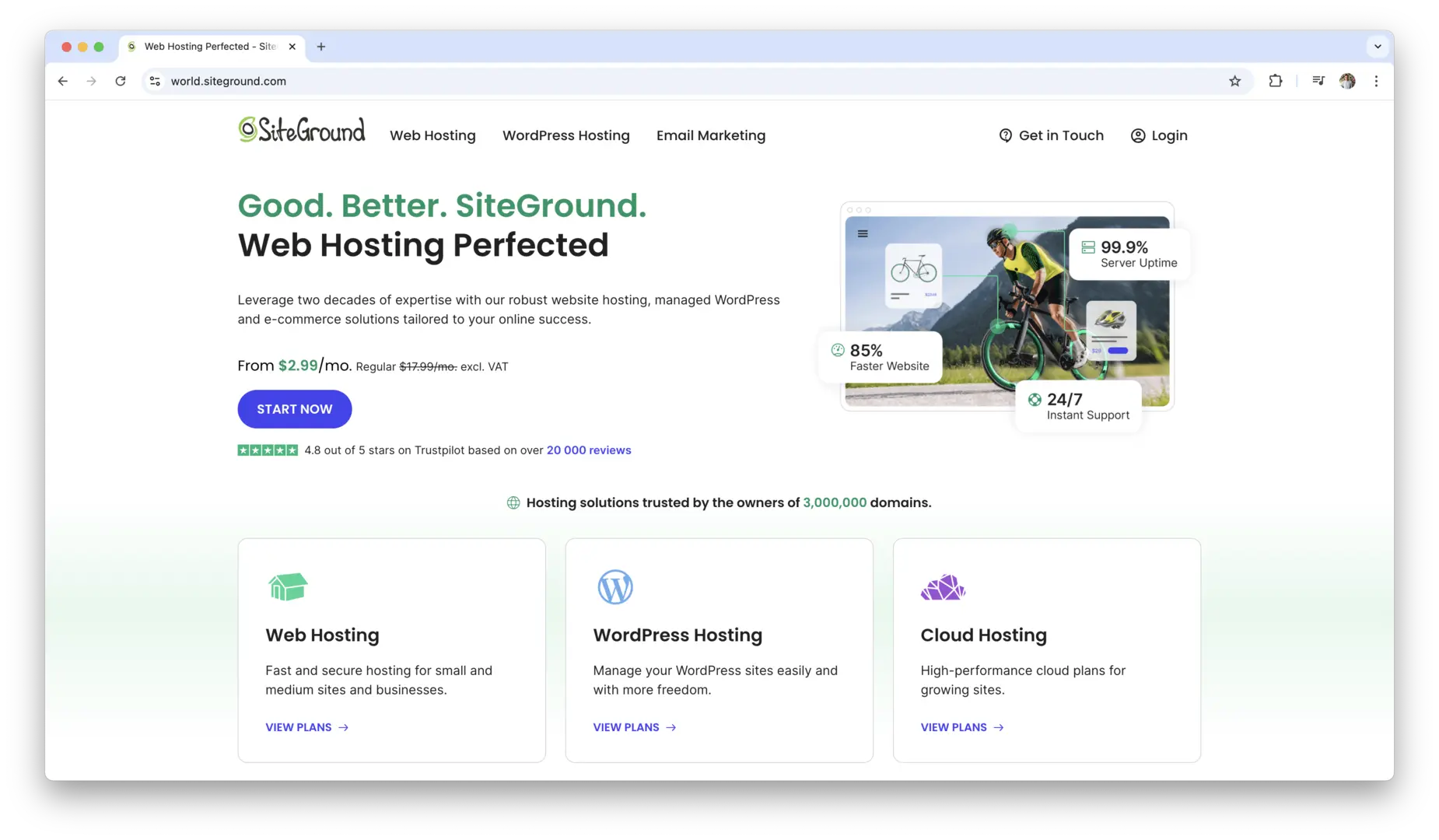Click the question mark icon next to Get in Touch

(x=1004, y=135)
